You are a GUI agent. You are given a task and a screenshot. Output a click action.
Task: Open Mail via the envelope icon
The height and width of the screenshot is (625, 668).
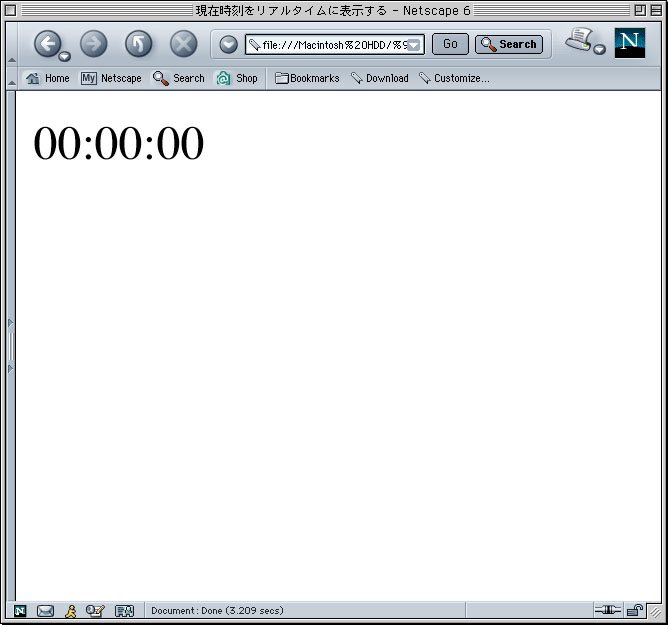tap(45, 611)
